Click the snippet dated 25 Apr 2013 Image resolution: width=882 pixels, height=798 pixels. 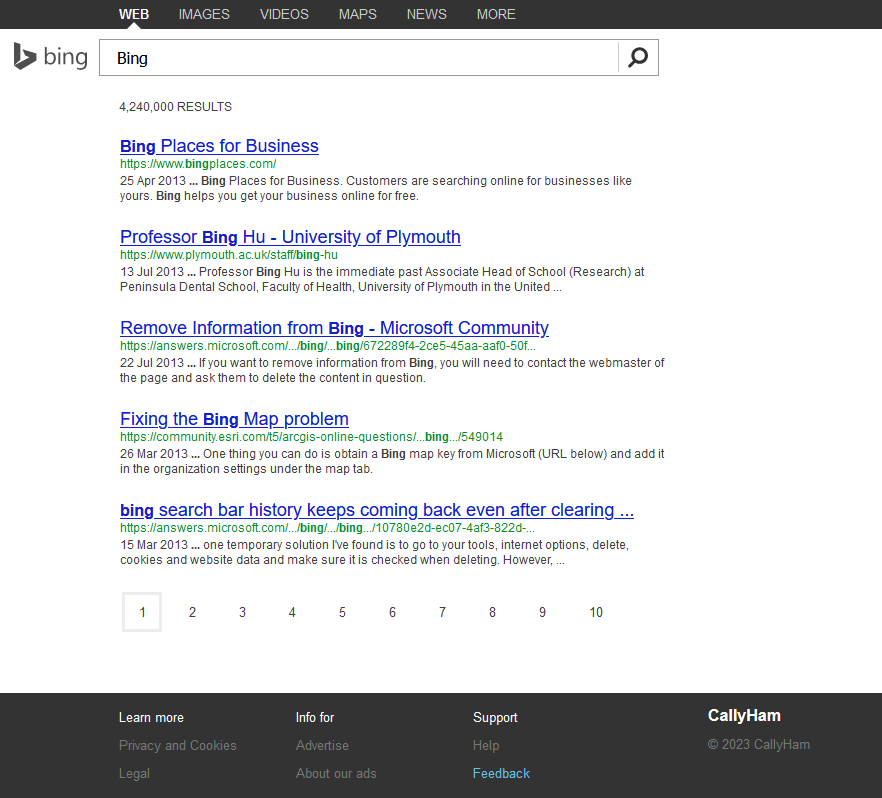pyautogui.click(x=376, y=188)
